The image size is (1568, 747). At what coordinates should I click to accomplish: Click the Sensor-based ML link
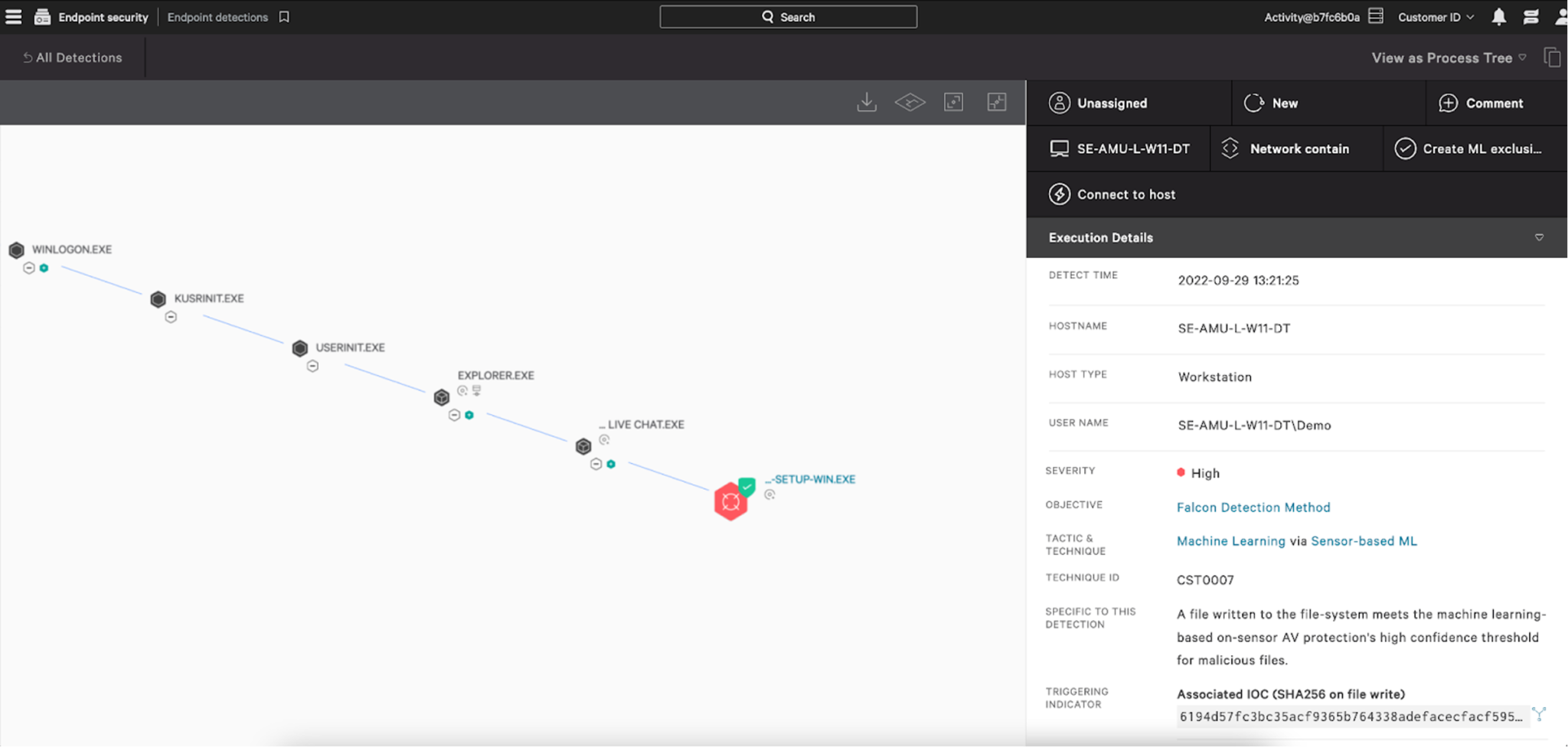click(x=1364, y=540)
